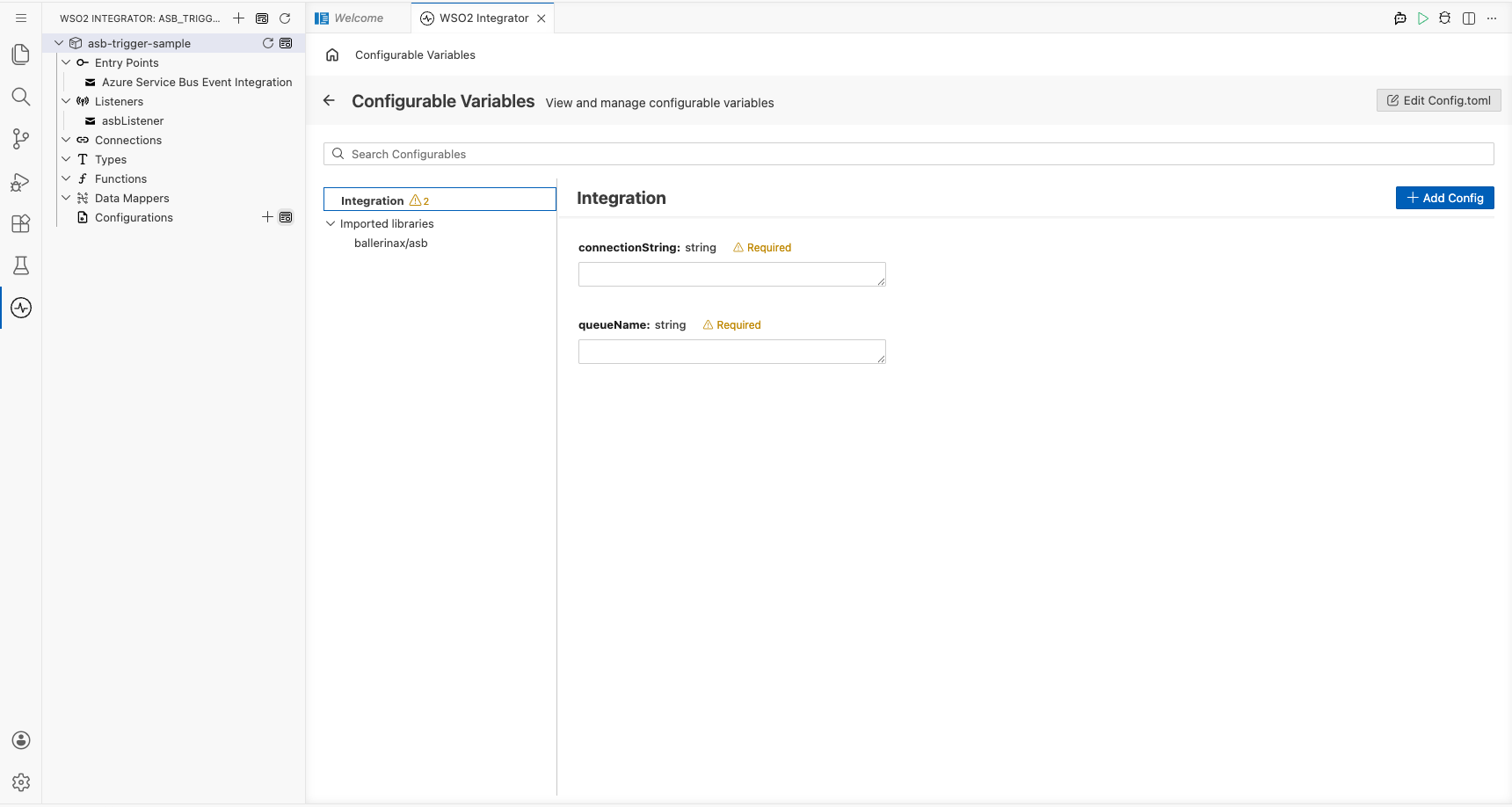Click the refresh icon in sidebar header

point(285,18)
